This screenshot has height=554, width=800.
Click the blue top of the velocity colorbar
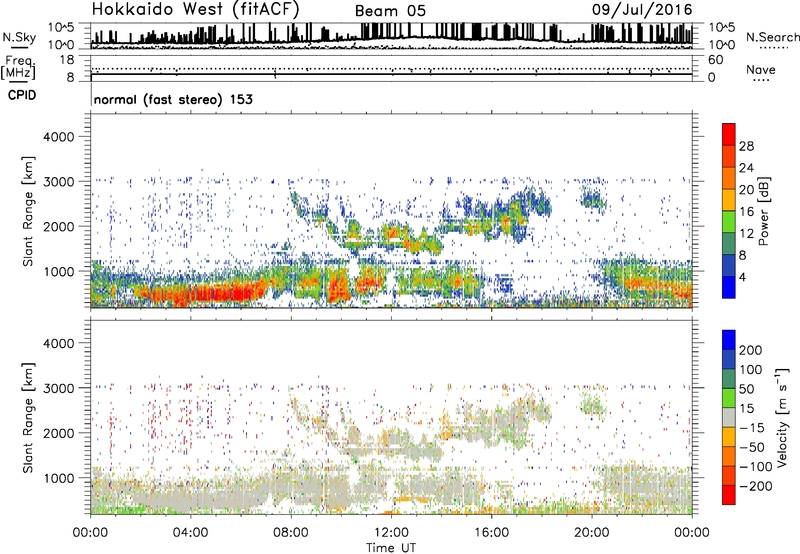pyautogui.click(x=729, y=340)
